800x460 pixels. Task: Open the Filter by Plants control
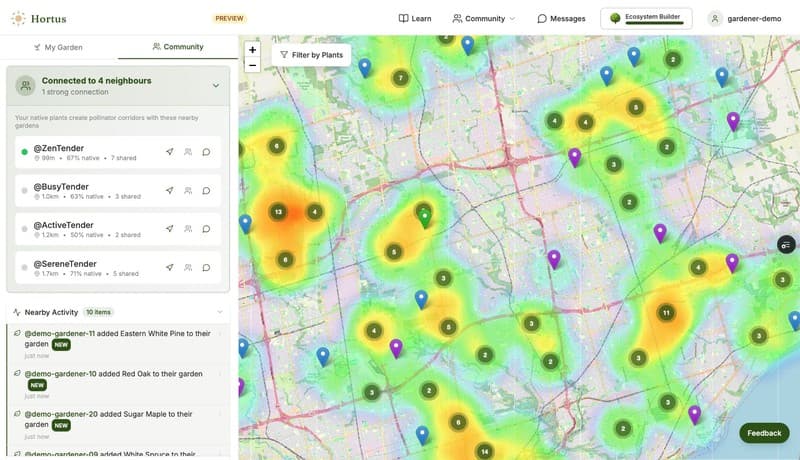311,55
